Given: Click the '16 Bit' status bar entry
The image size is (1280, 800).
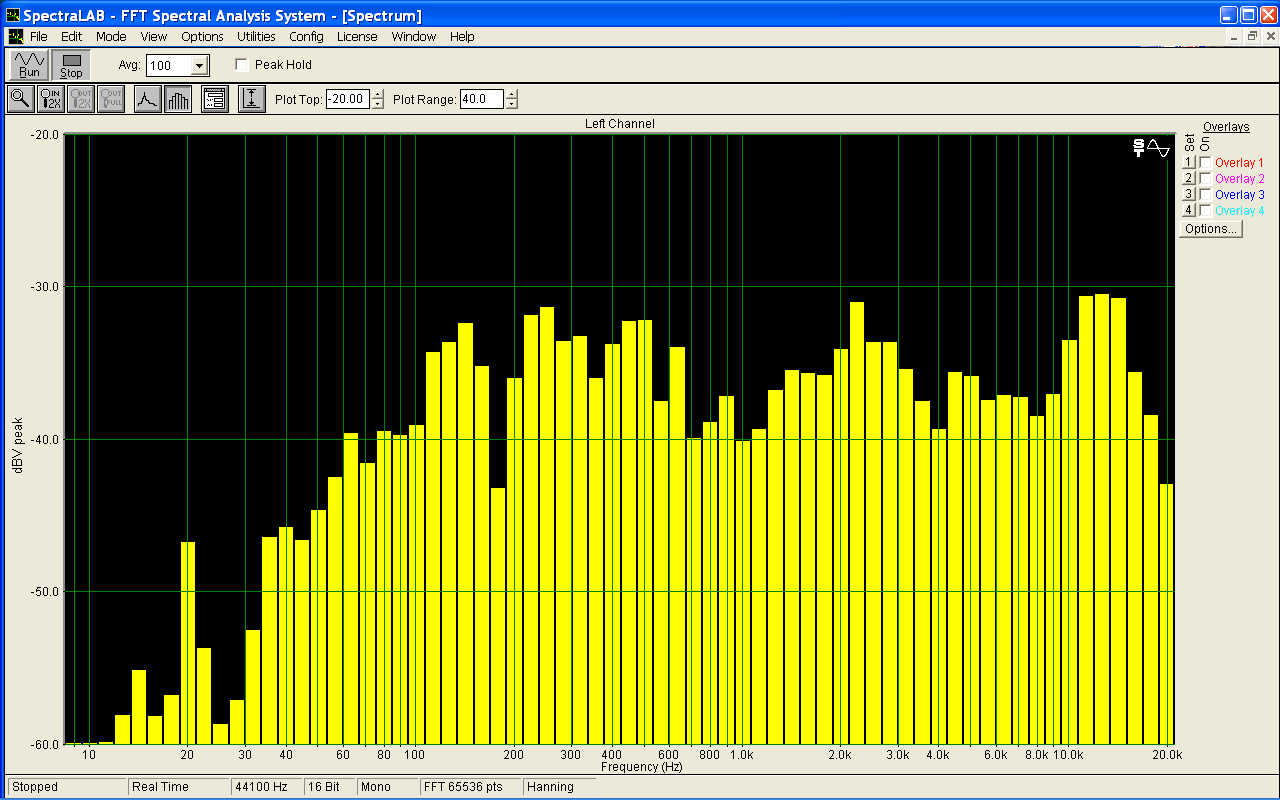Looking at the screenshot, I should pos(329,787).
